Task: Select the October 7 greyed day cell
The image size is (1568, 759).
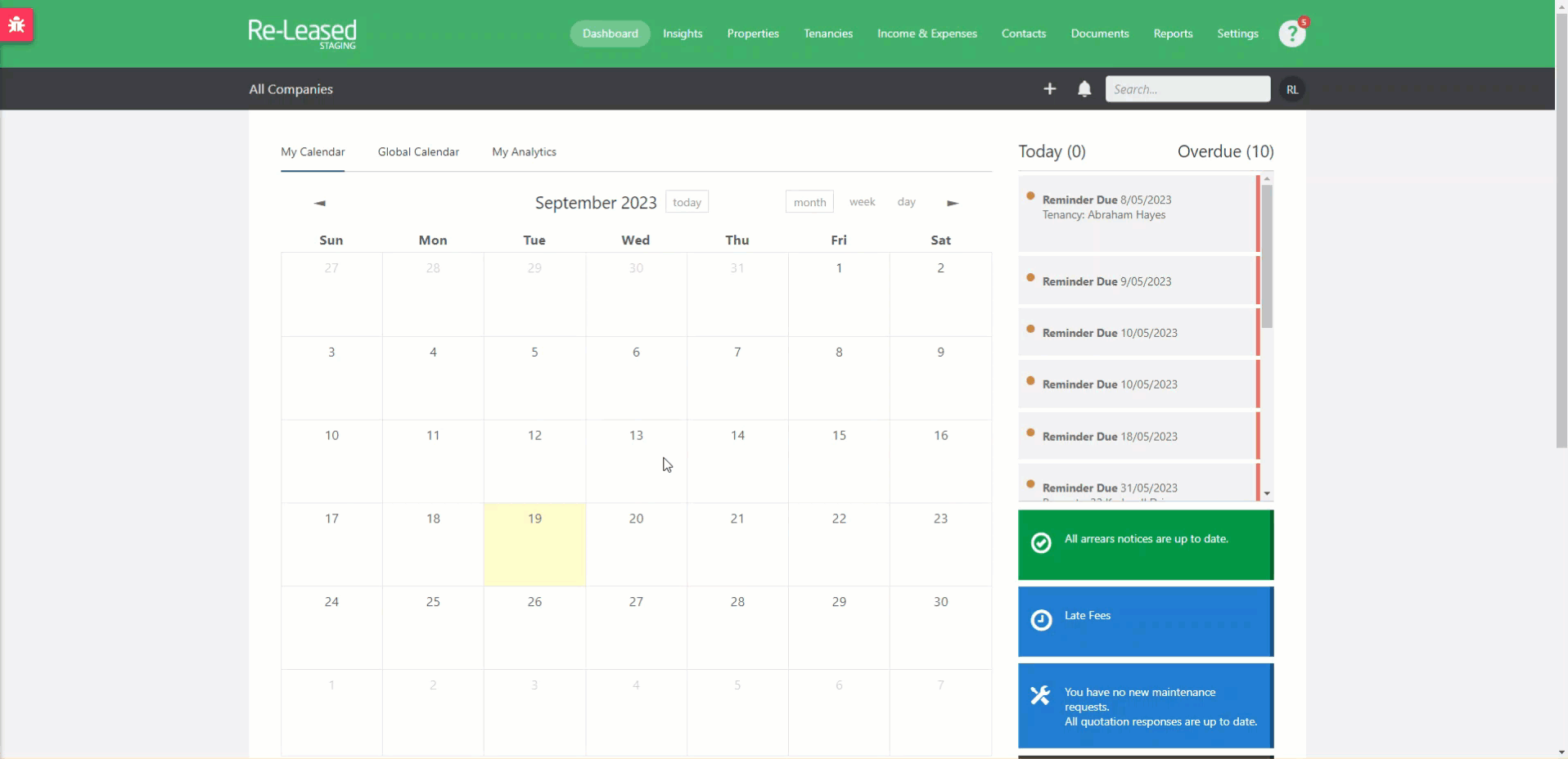Action: click(940, 712)
